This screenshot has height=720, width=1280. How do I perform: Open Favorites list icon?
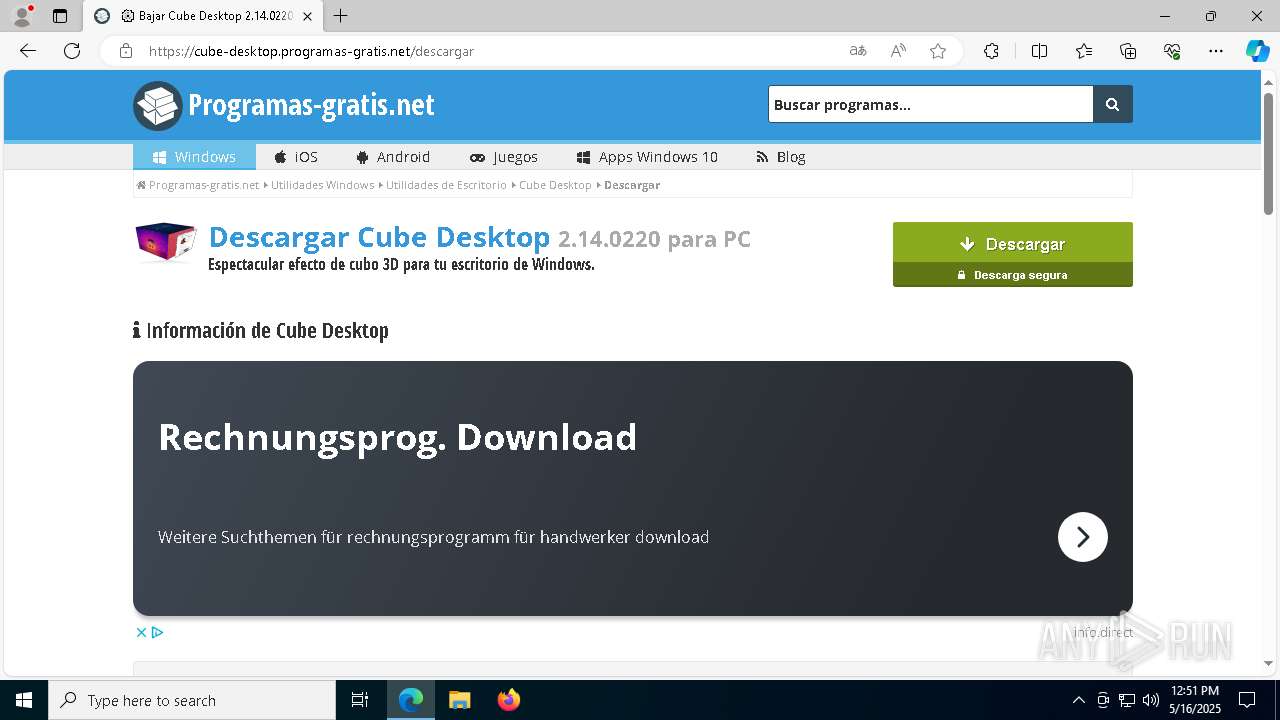point(1084,51)
